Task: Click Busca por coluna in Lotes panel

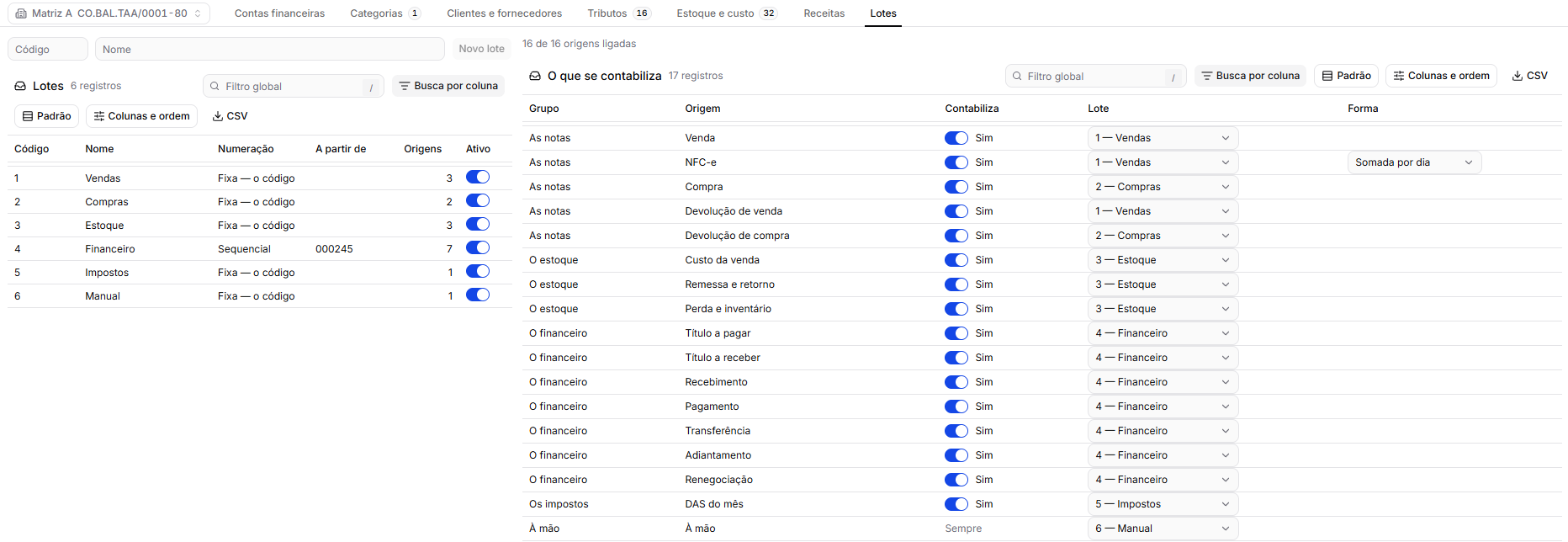Action: (x=448, y=86)
